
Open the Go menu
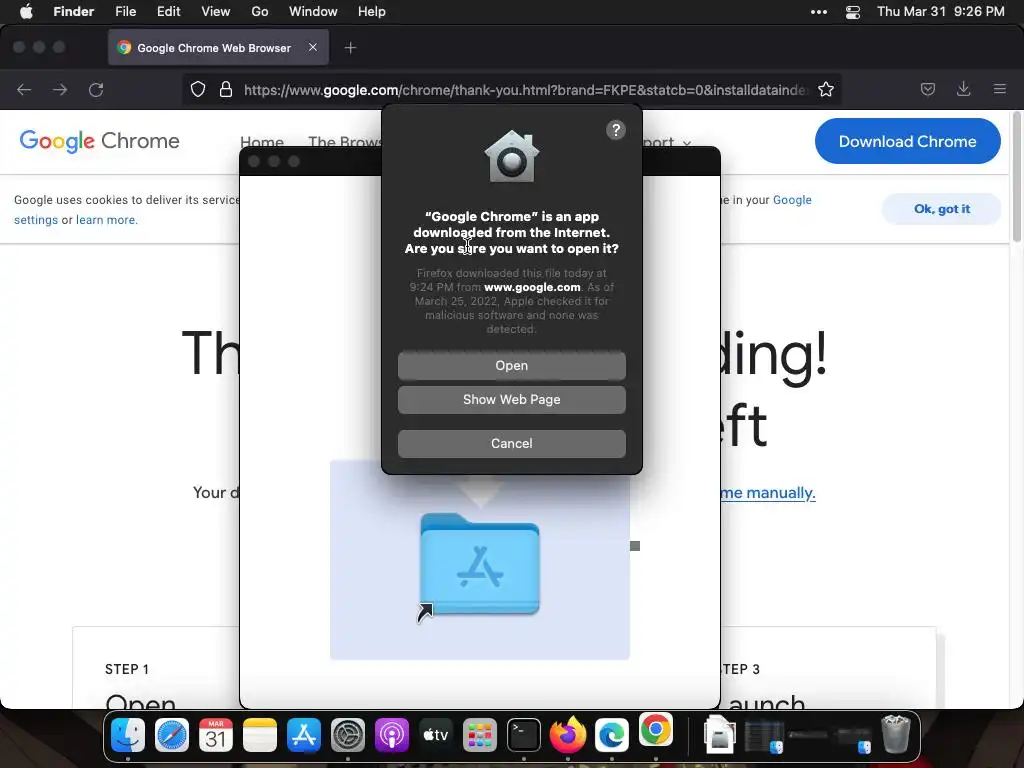pyautogui.click(x=260, y=12)
